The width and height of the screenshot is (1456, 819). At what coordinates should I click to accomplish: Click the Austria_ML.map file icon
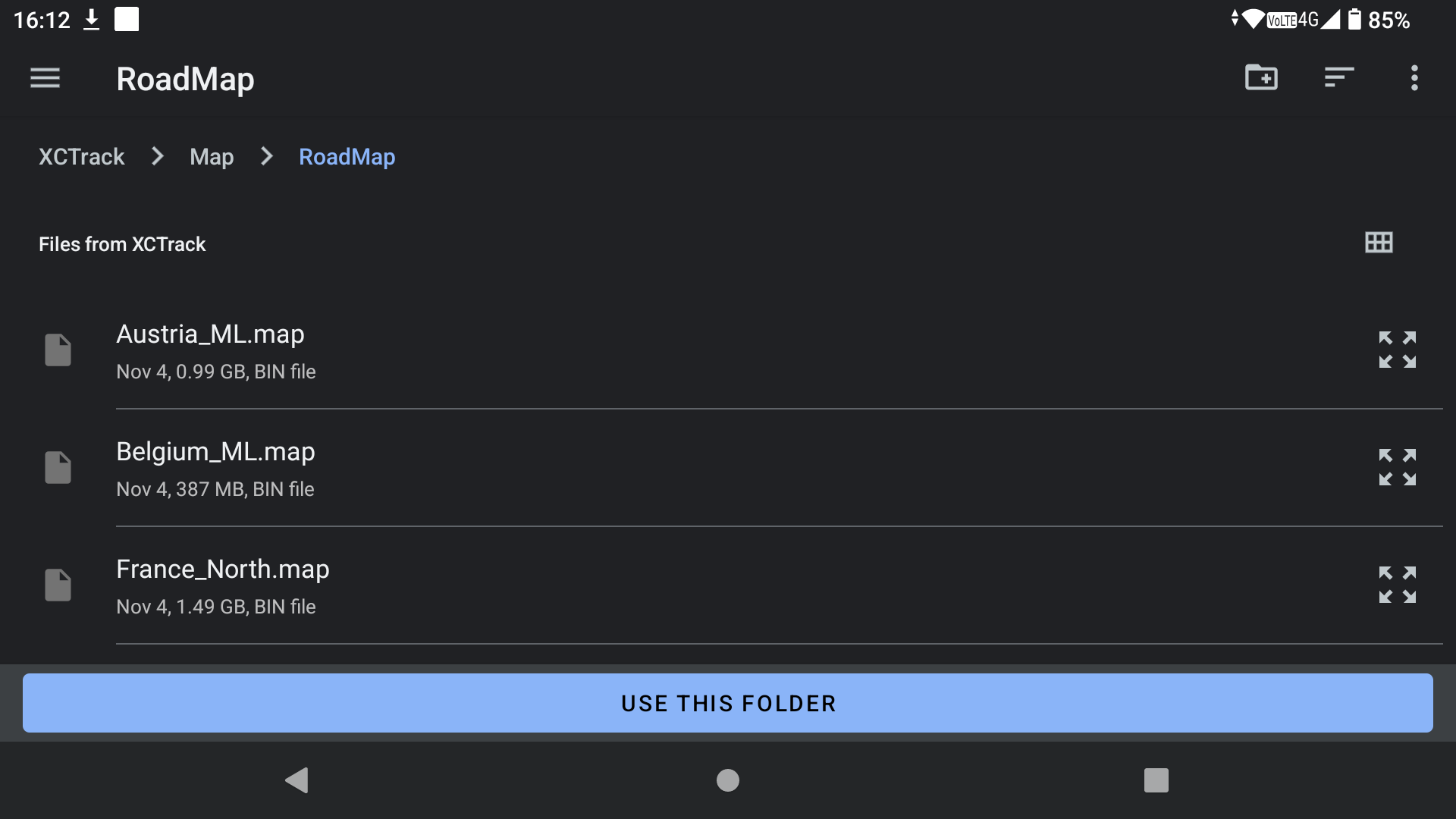[58, 350]
